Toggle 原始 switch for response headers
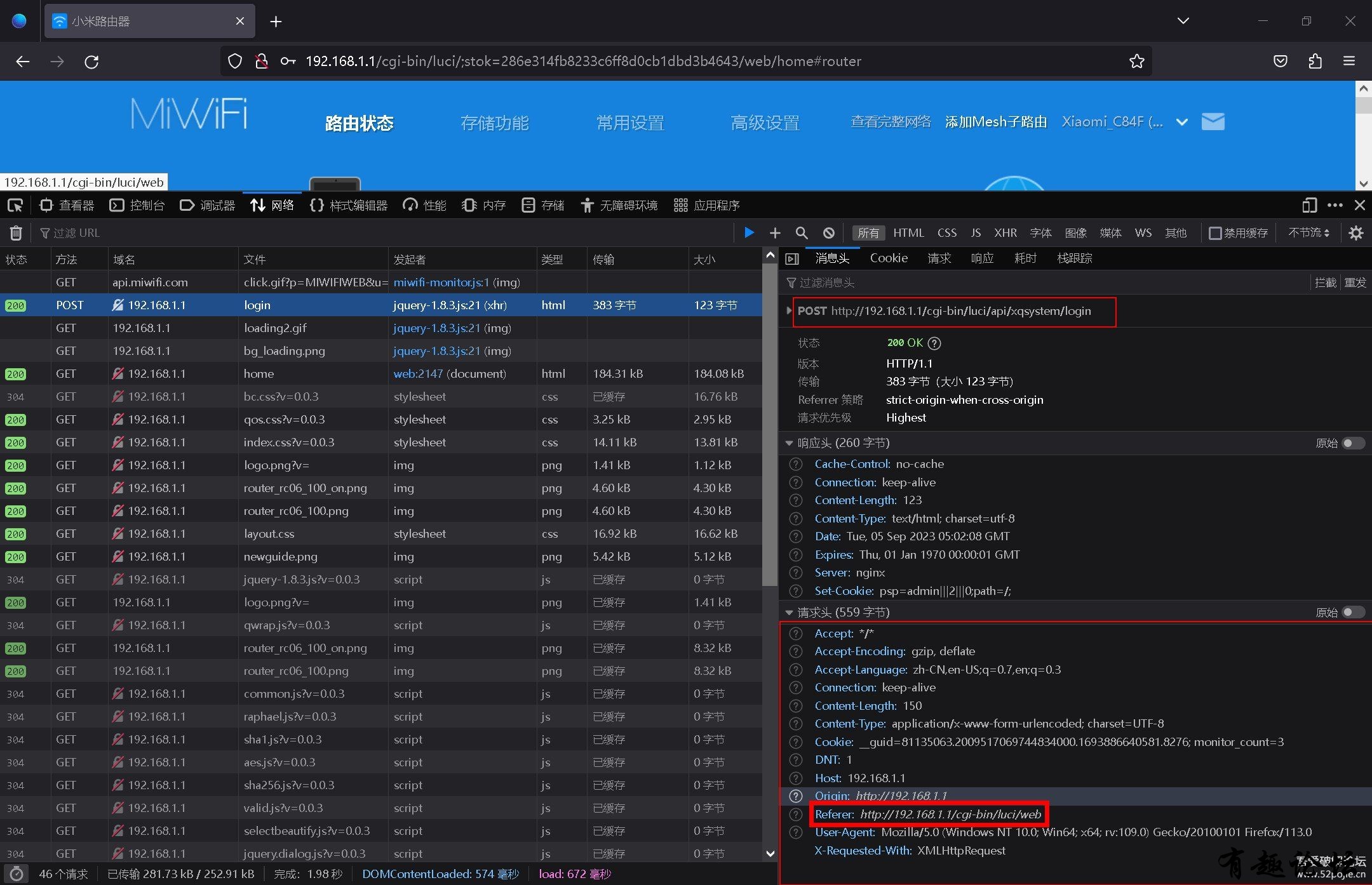This screenshot has height=885, width=1372. pos(1353,443)
